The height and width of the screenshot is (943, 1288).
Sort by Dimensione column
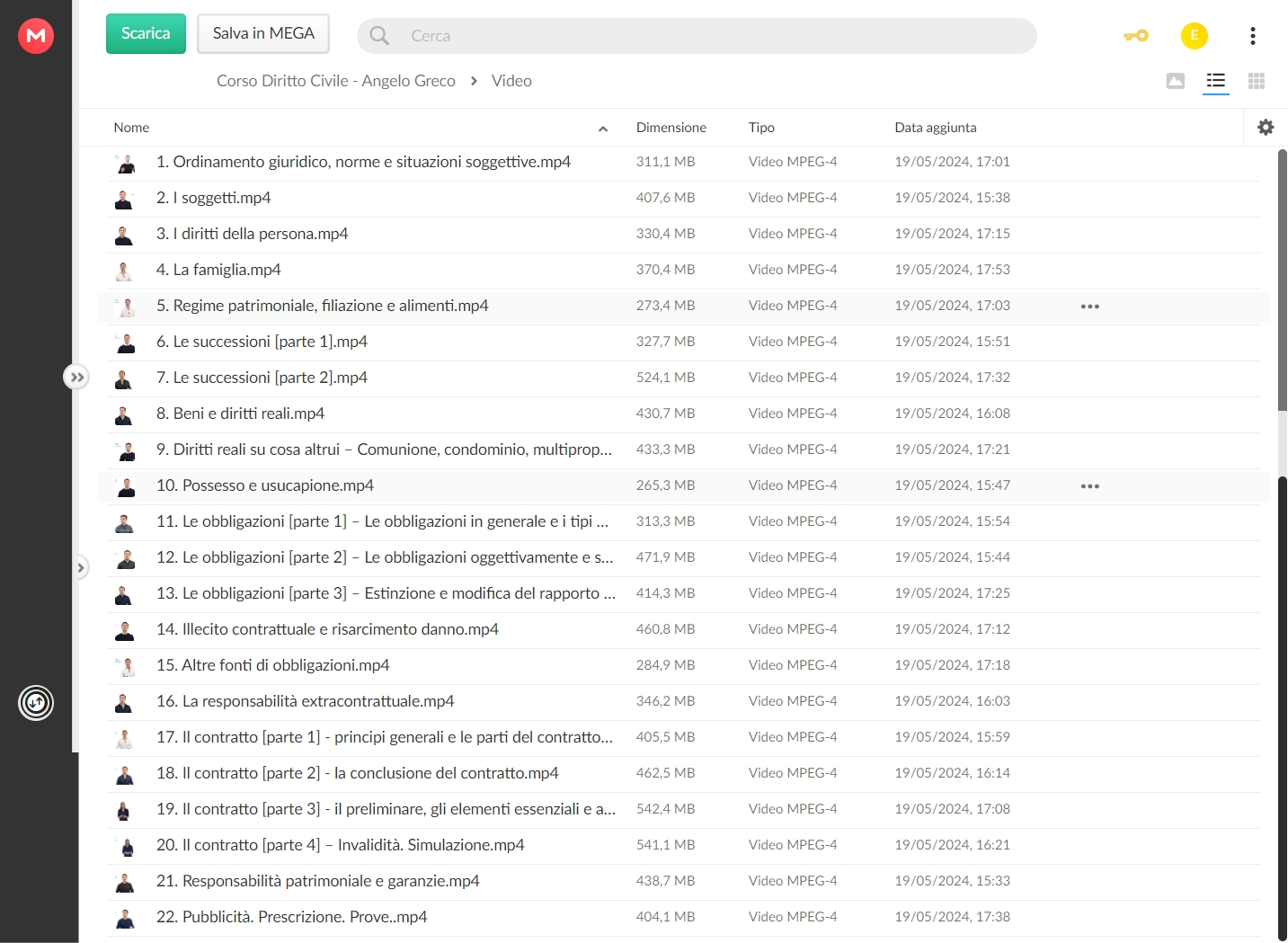pos(671,128)
